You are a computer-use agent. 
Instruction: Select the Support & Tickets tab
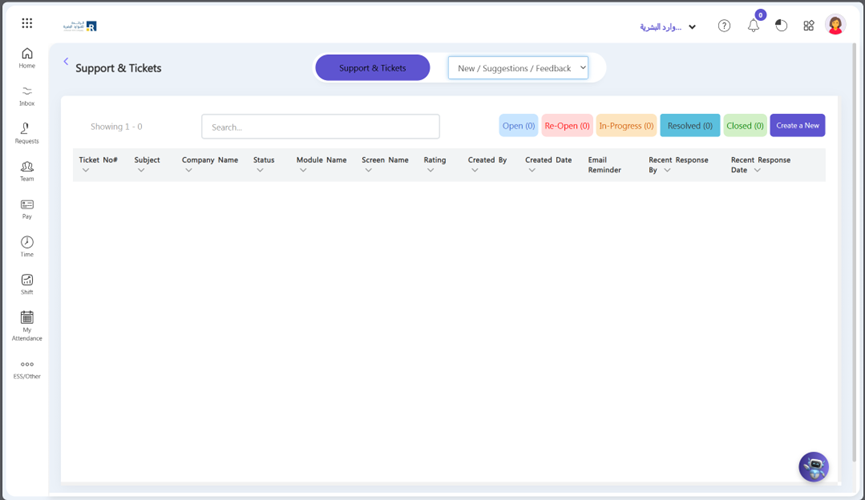[372, 68]
